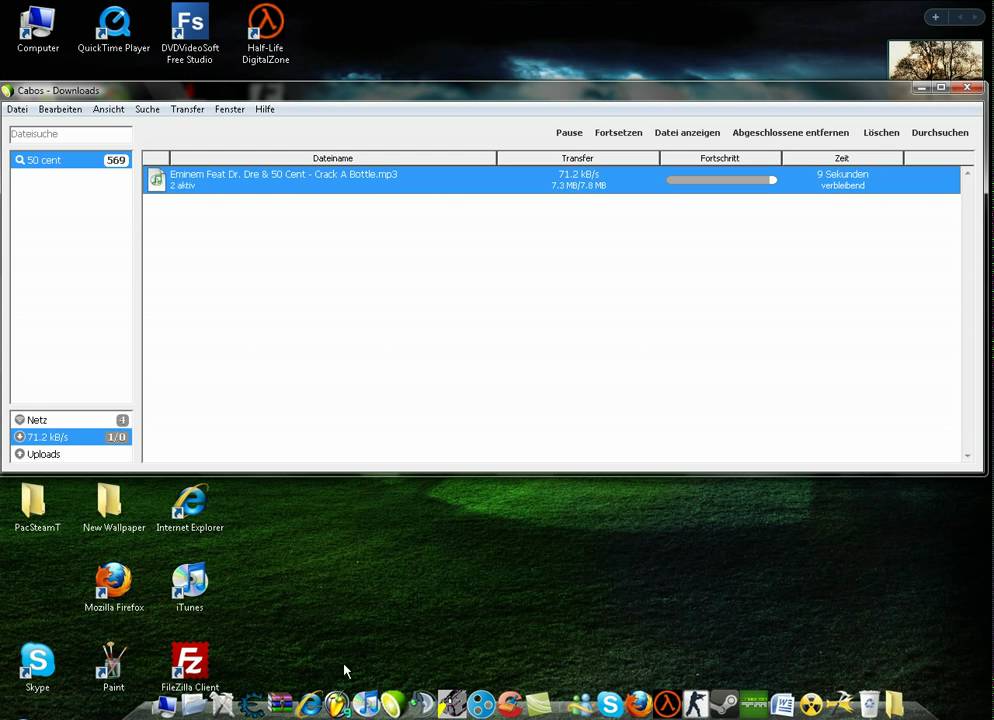994x720 pixels.
Task: Click the radioactive symbol dock icon
Action: 811,704
